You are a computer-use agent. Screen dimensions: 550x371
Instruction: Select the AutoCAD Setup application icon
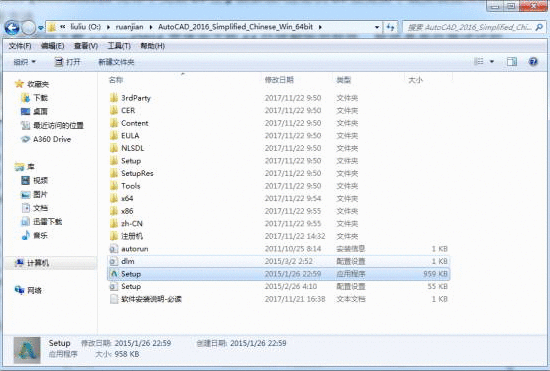114,274
